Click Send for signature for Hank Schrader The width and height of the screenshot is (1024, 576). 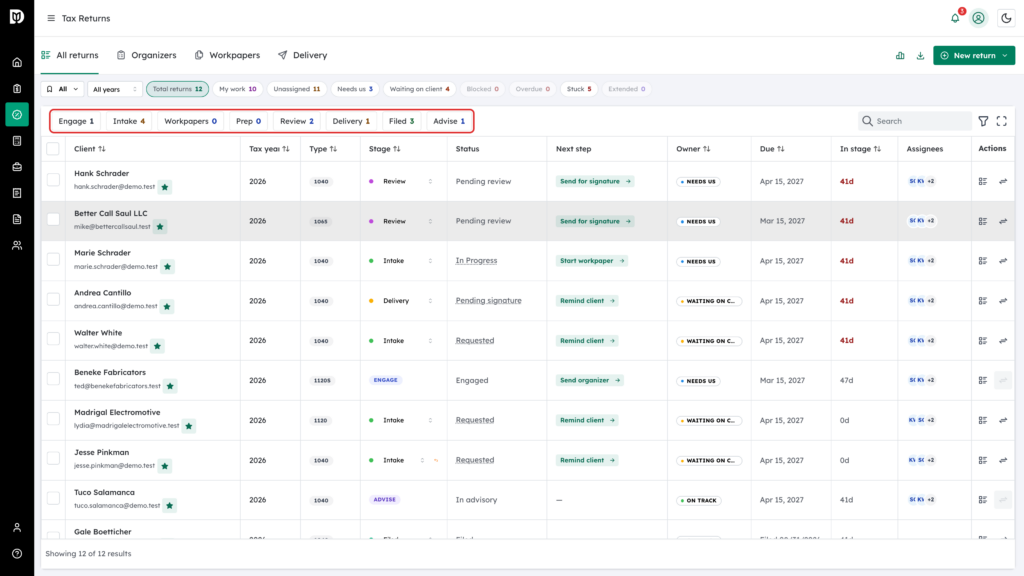(x=595, y=182)
